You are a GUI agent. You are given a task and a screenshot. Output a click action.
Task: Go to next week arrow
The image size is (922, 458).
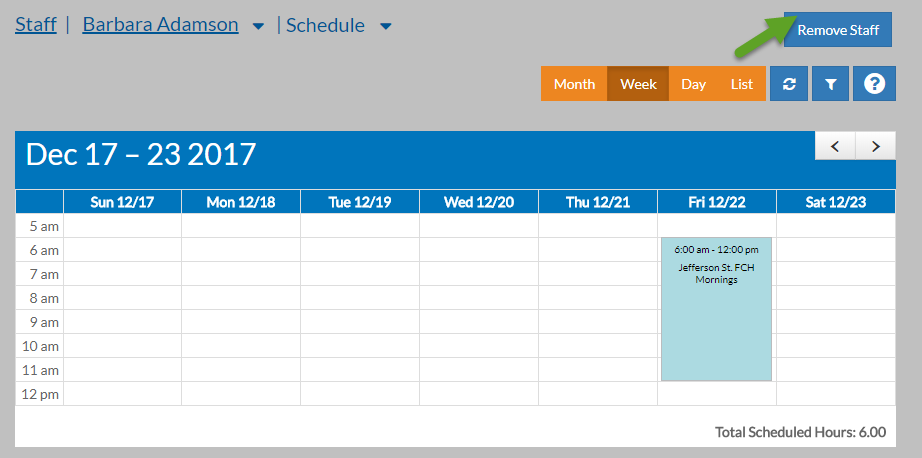point(876,146)
